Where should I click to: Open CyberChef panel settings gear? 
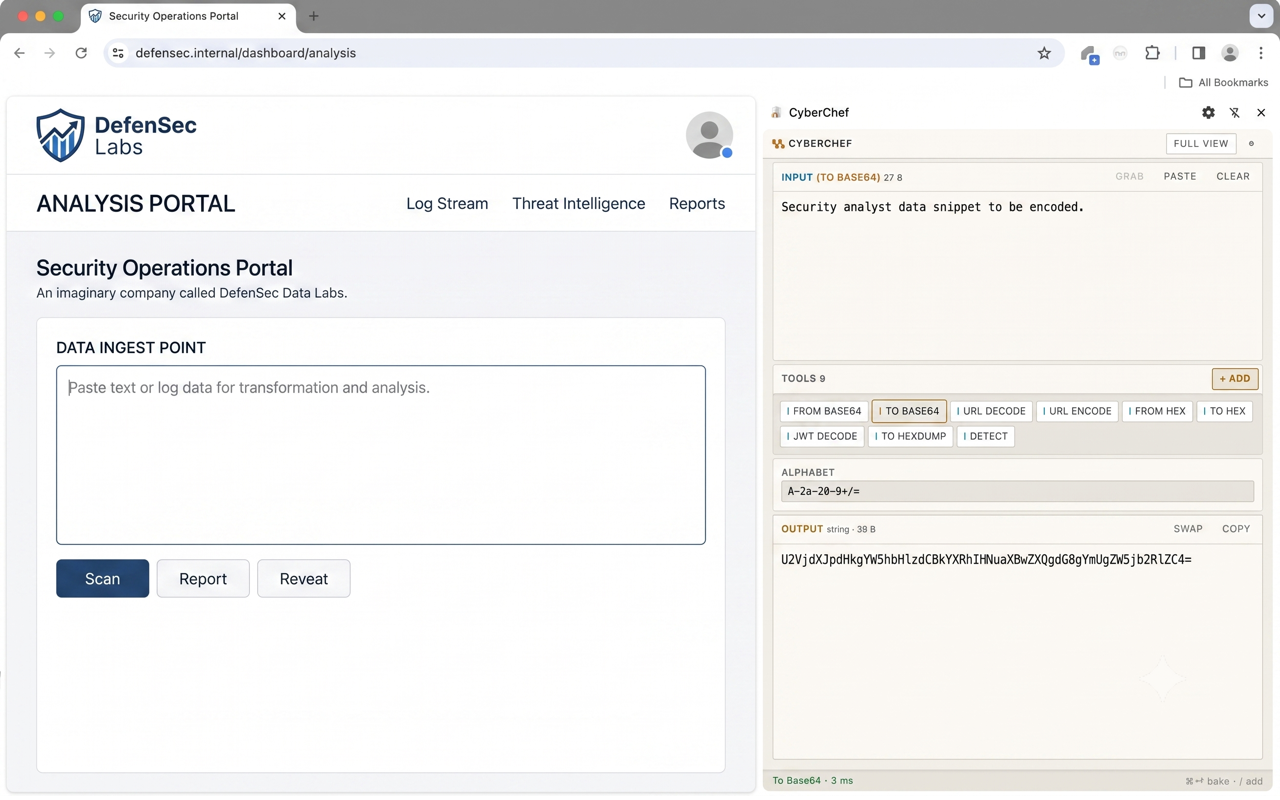1208,113
